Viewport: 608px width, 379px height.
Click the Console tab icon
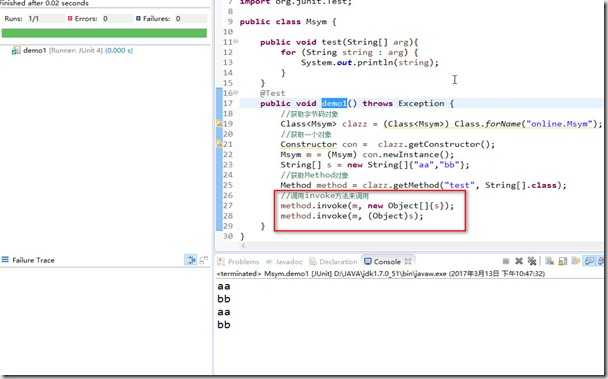click(x=368, y=261)
